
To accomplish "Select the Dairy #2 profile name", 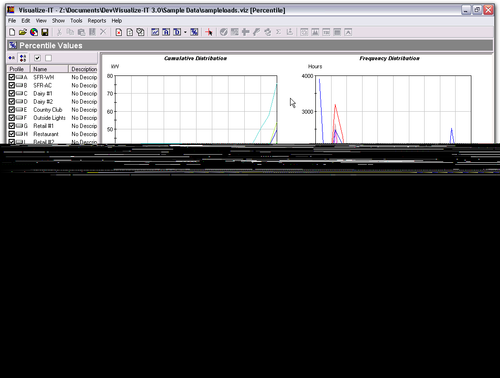I will [x=43, y=101].
